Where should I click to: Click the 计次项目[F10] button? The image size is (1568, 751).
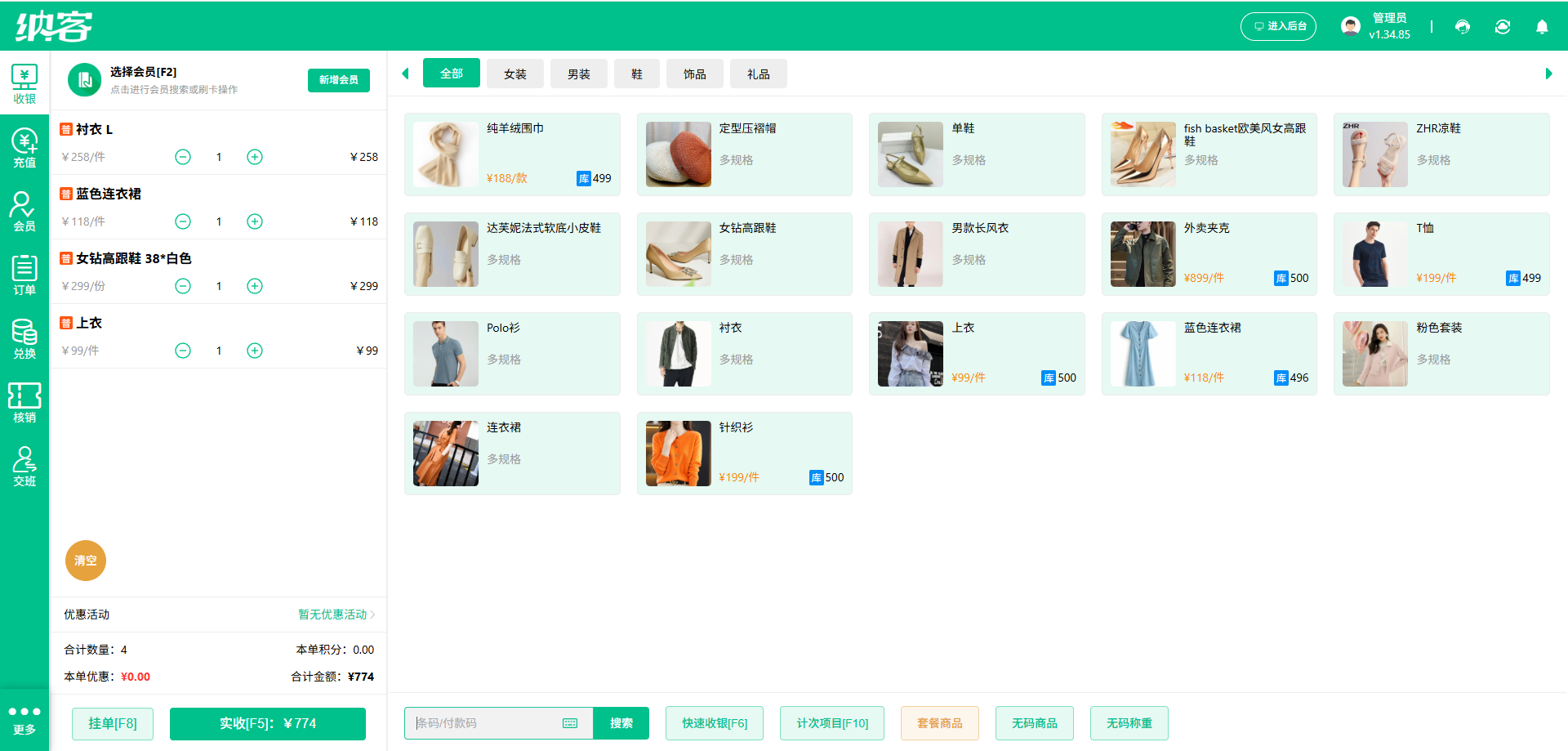click(832, 723)
